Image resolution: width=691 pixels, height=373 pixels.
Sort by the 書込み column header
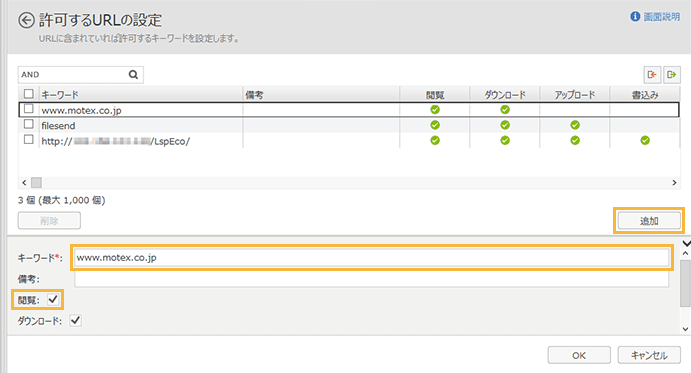(645, 94)
